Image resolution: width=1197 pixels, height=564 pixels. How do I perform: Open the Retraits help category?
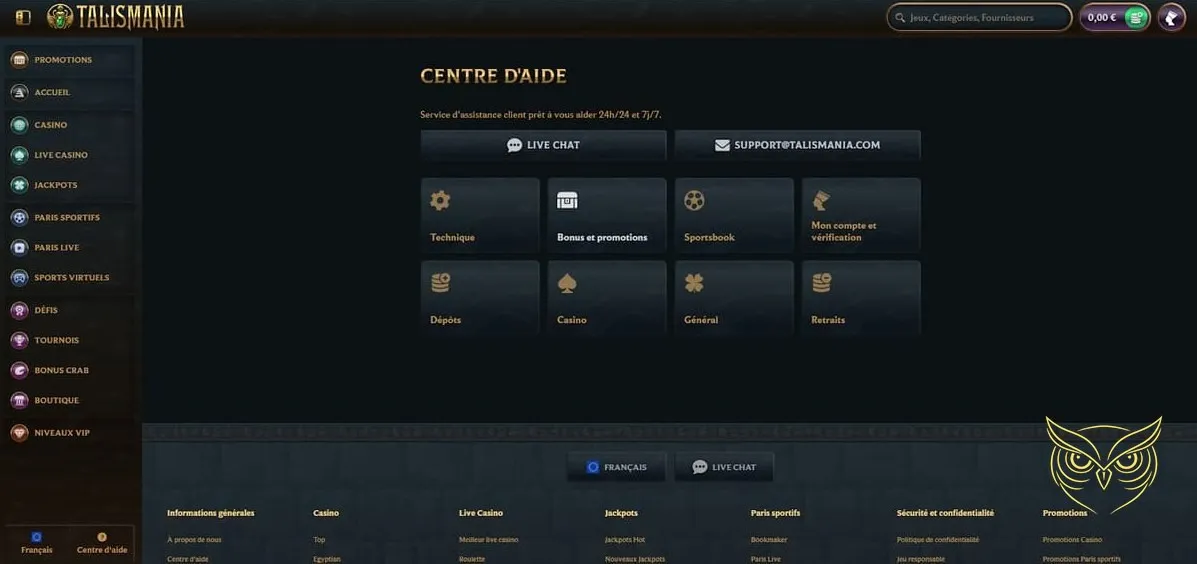(861, 298)
